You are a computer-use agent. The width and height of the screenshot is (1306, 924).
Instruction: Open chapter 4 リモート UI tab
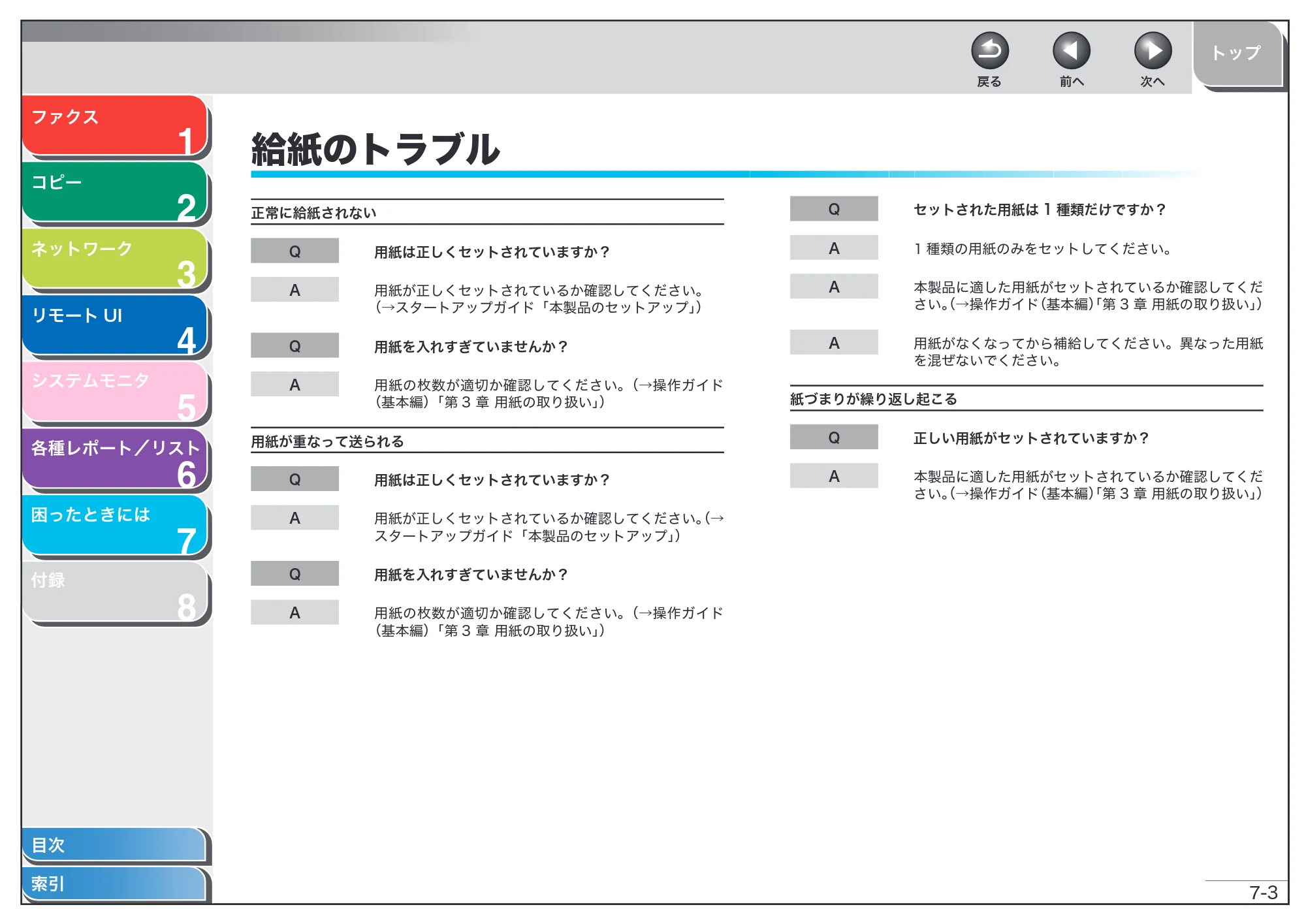pyautogui.click(x=114, y=325)
